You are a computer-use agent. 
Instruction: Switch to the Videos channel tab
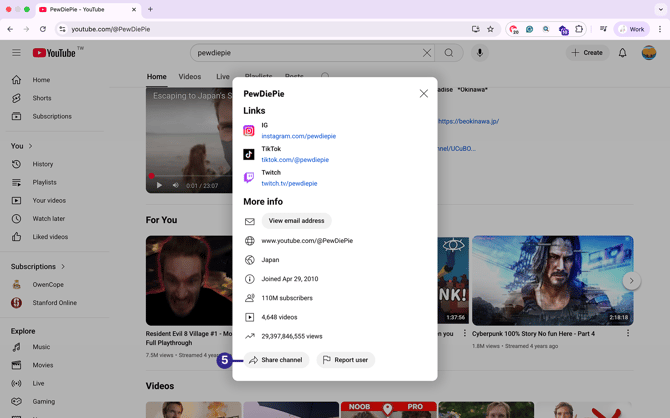190,77
